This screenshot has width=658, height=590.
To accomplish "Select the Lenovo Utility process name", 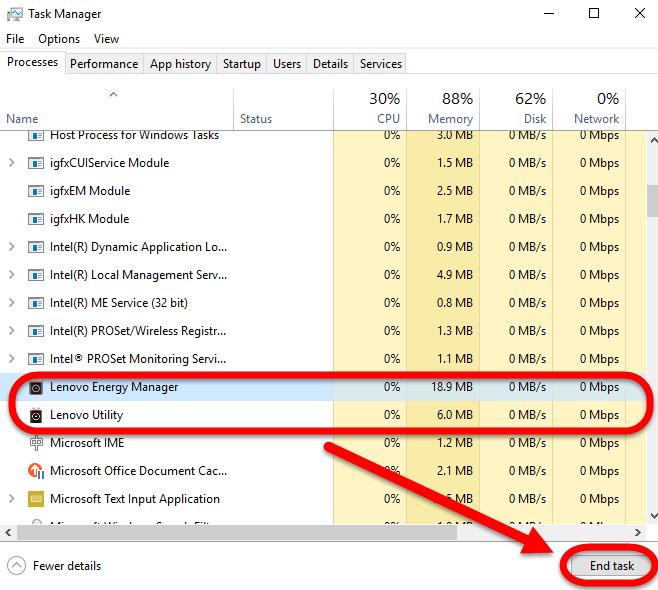I will [x=86, y=415].
